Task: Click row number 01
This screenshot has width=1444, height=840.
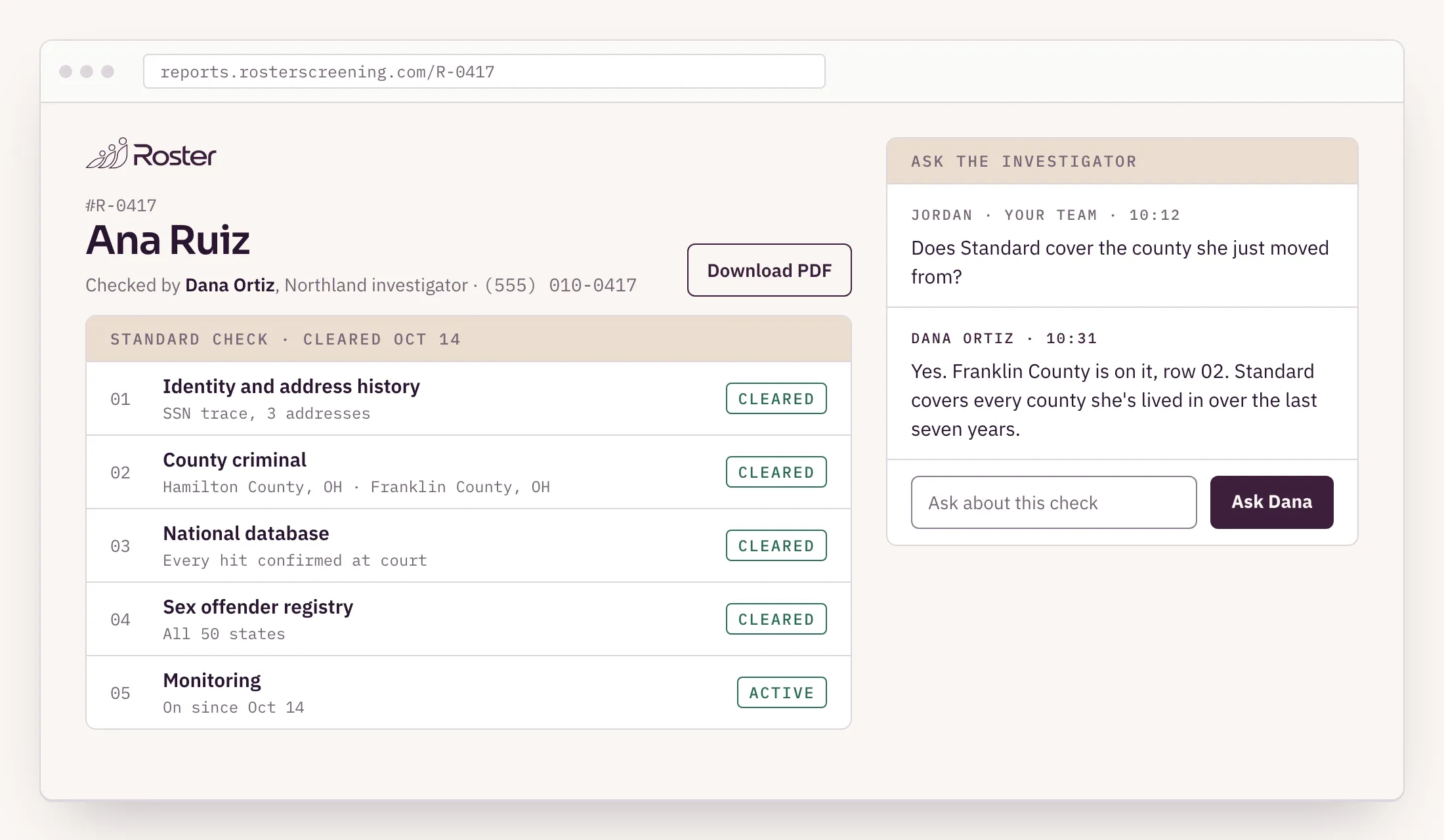Action: point(120,399)
